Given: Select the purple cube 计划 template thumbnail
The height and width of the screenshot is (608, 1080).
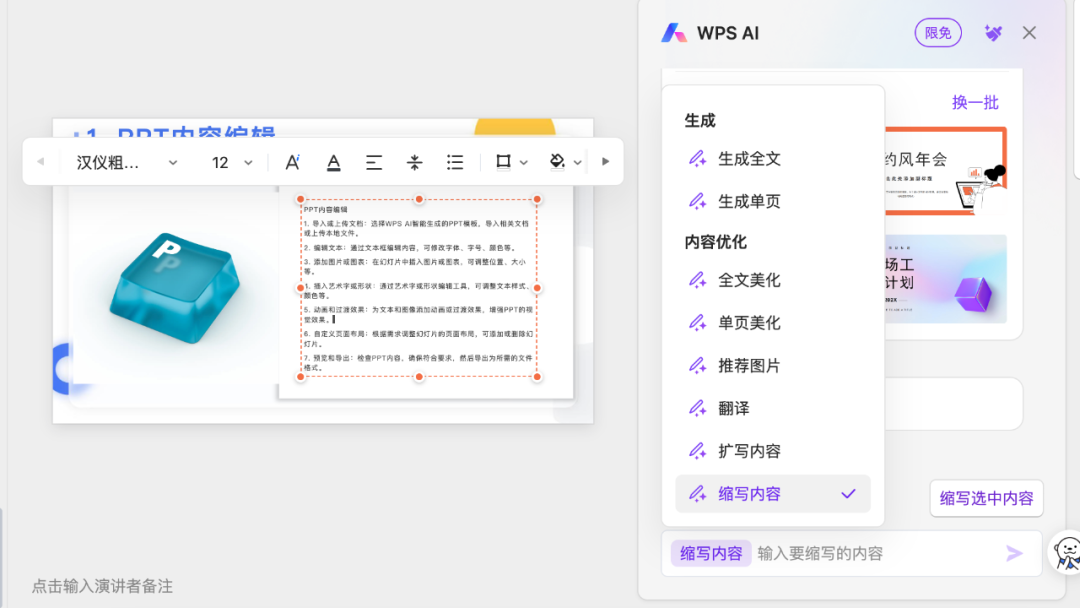Looking at the screenshot, I should click(x=946, y=279).
